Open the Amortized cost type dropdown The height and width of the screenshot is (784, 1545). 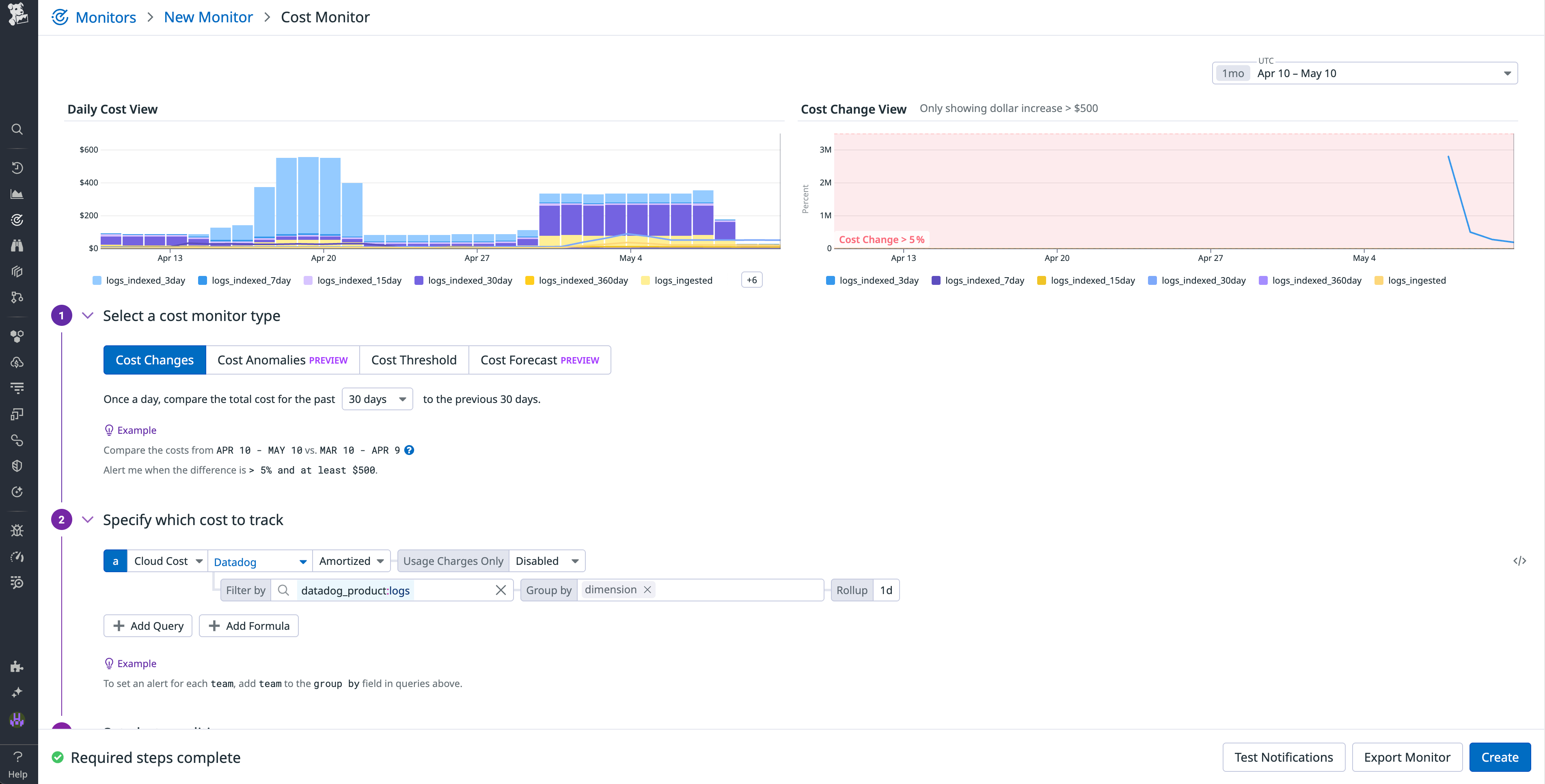[351, 560]
